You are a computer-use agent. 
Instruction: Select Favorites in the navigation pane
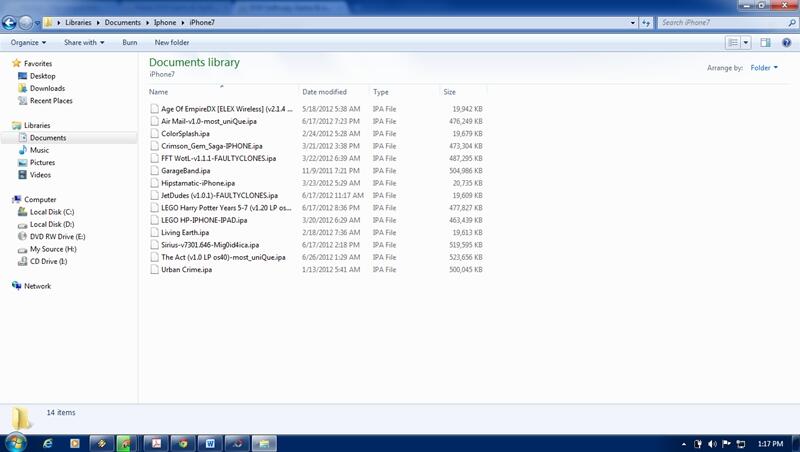[x=38, y=63]
